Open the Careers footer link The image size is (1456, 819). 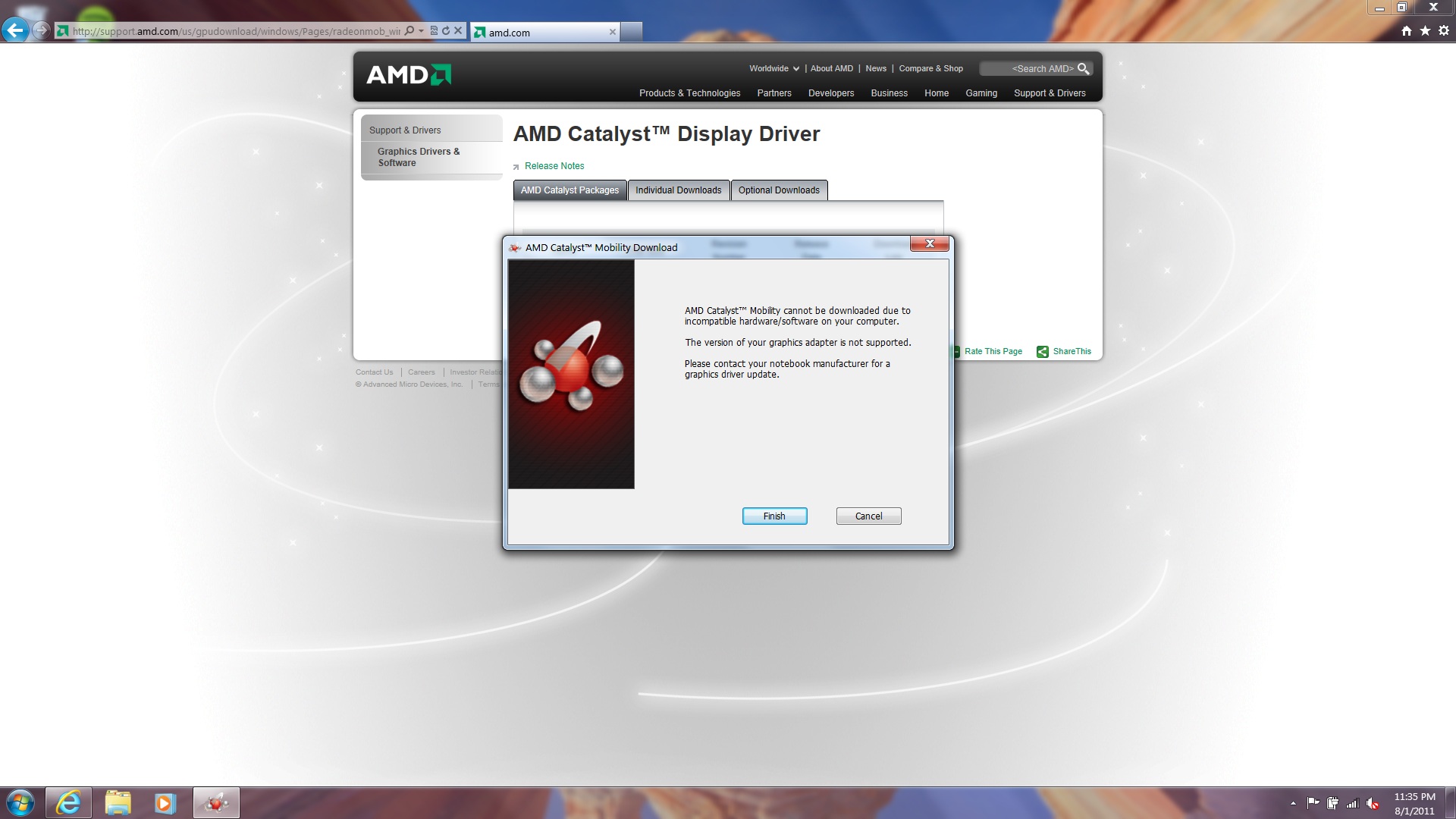tap(421, 372)
